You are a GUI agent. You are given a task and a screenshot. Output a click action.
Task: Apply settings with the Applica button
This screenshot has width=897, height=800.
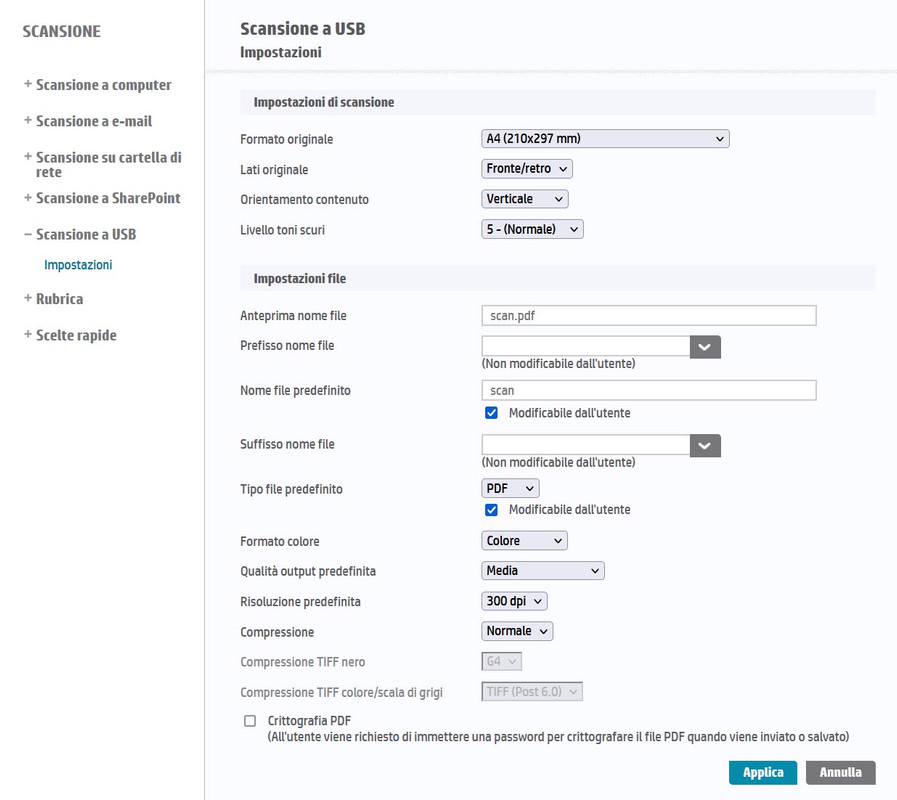click(763, 773)
